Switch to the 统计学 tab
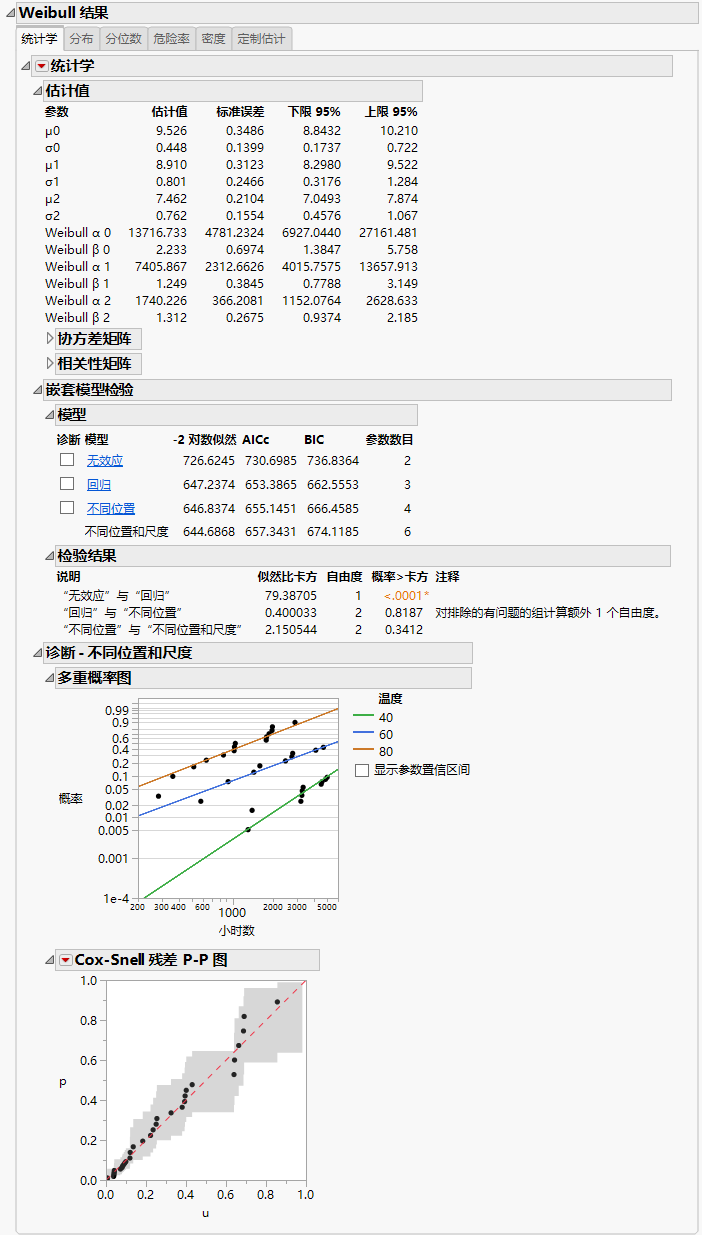 tap(40, 39)
